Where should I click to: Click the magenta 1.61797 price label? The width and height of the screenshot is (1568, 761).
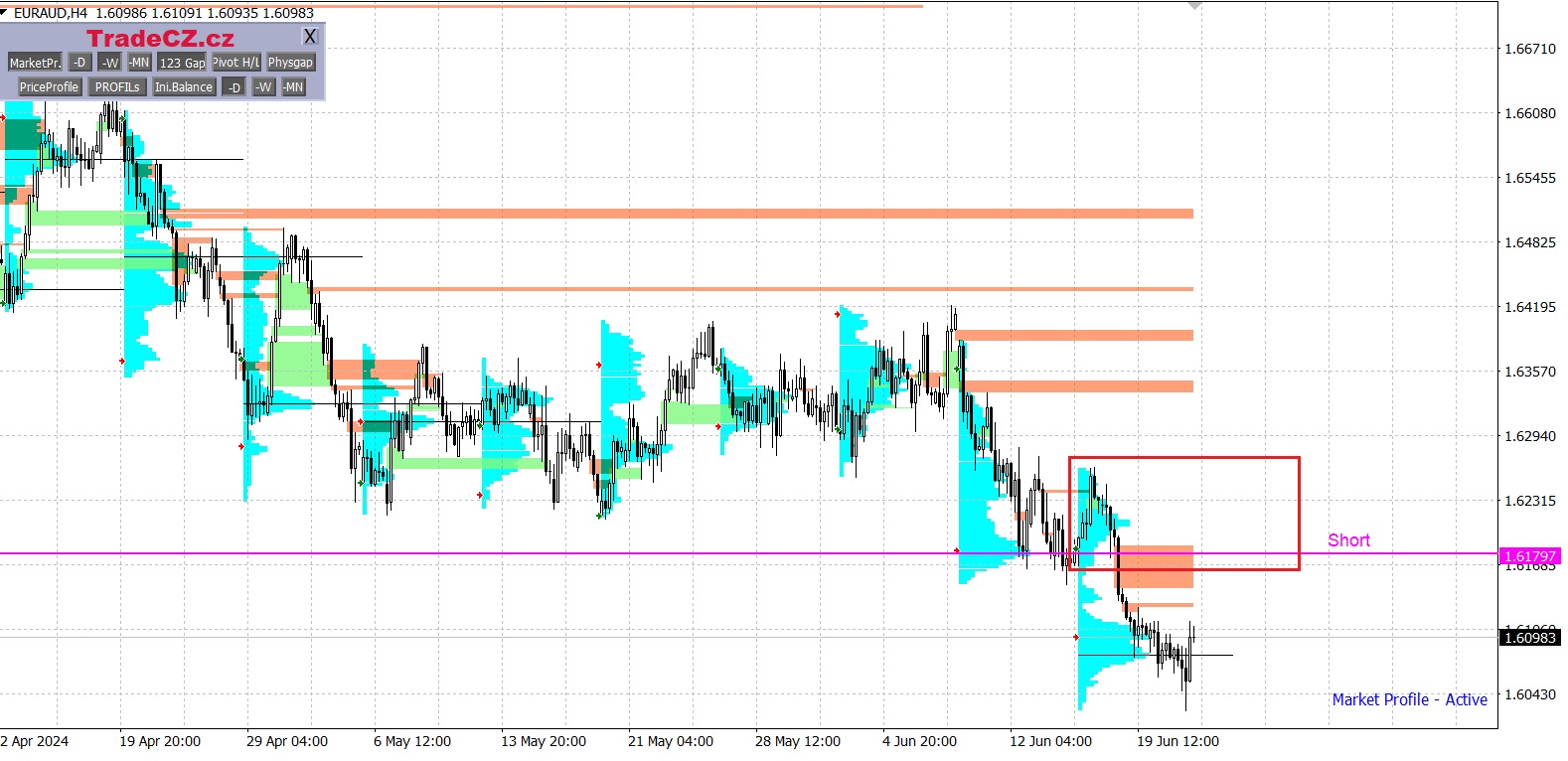[x=1529, y=556]
